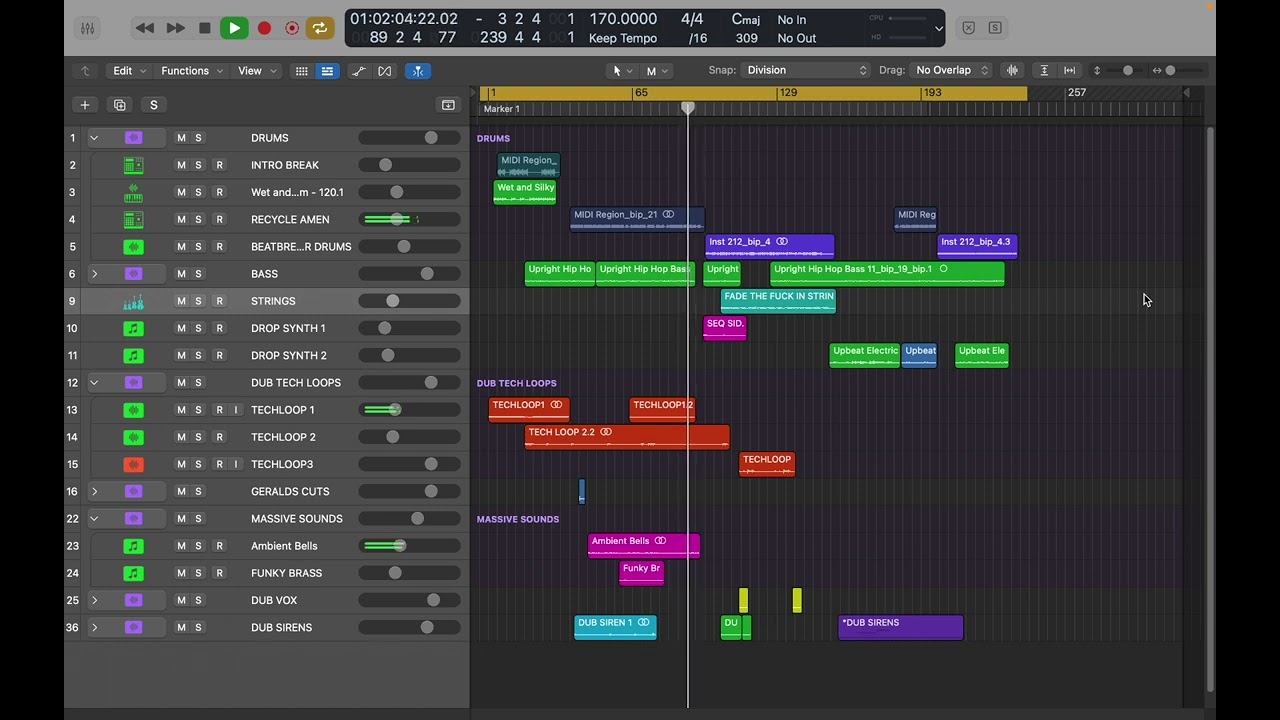Screen dimensions: 1280x720
Task: Click the green Play button
Action: coord(234,28)
